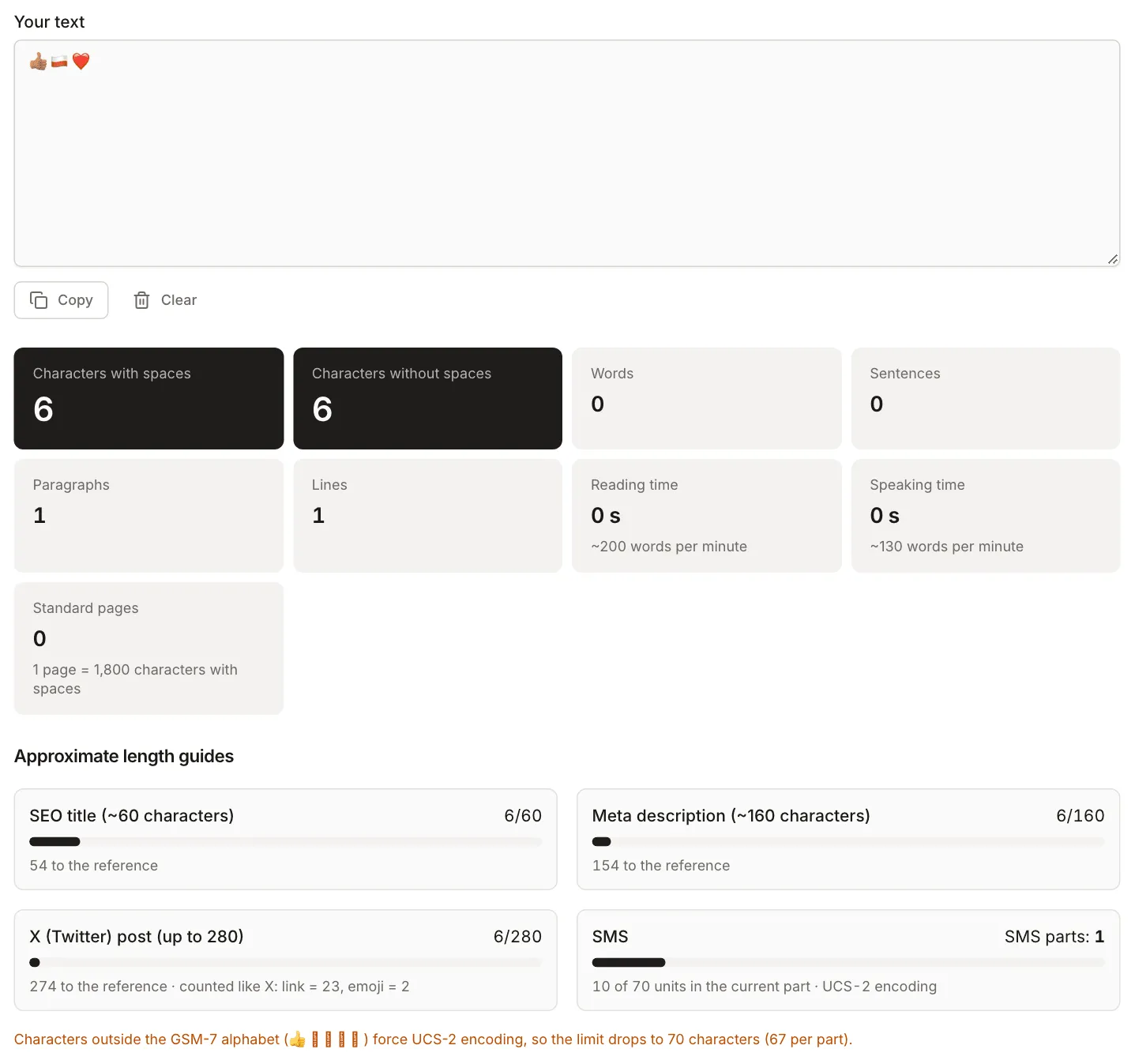The height and width of the screenshot is (1064, 1135).
Task: Click the Clear button label
Action: point(179,300)
